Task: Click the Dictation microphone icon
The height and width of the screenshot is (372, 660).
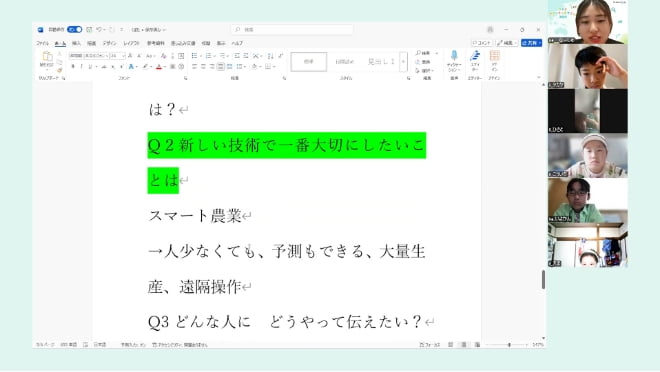Action: (454, 56)
